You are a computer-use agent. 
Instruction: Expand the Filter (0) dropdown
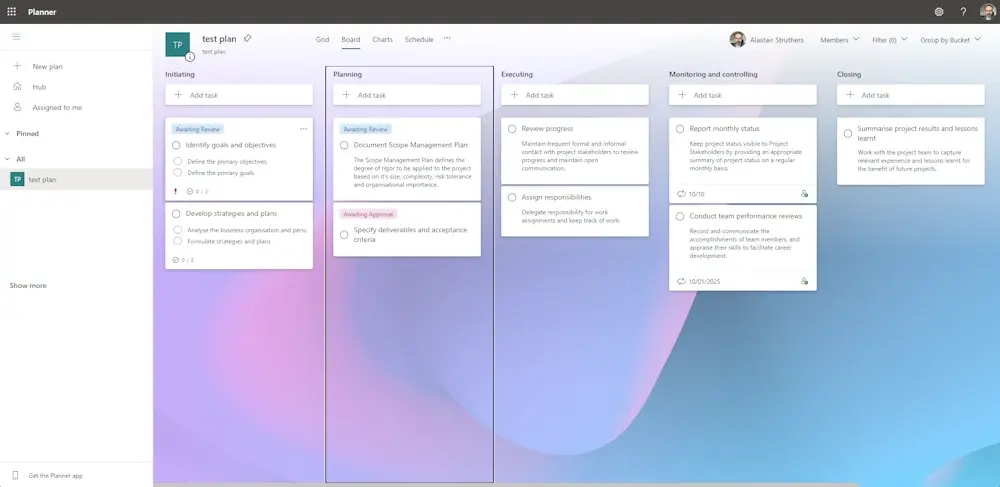[x=889, y=40]
